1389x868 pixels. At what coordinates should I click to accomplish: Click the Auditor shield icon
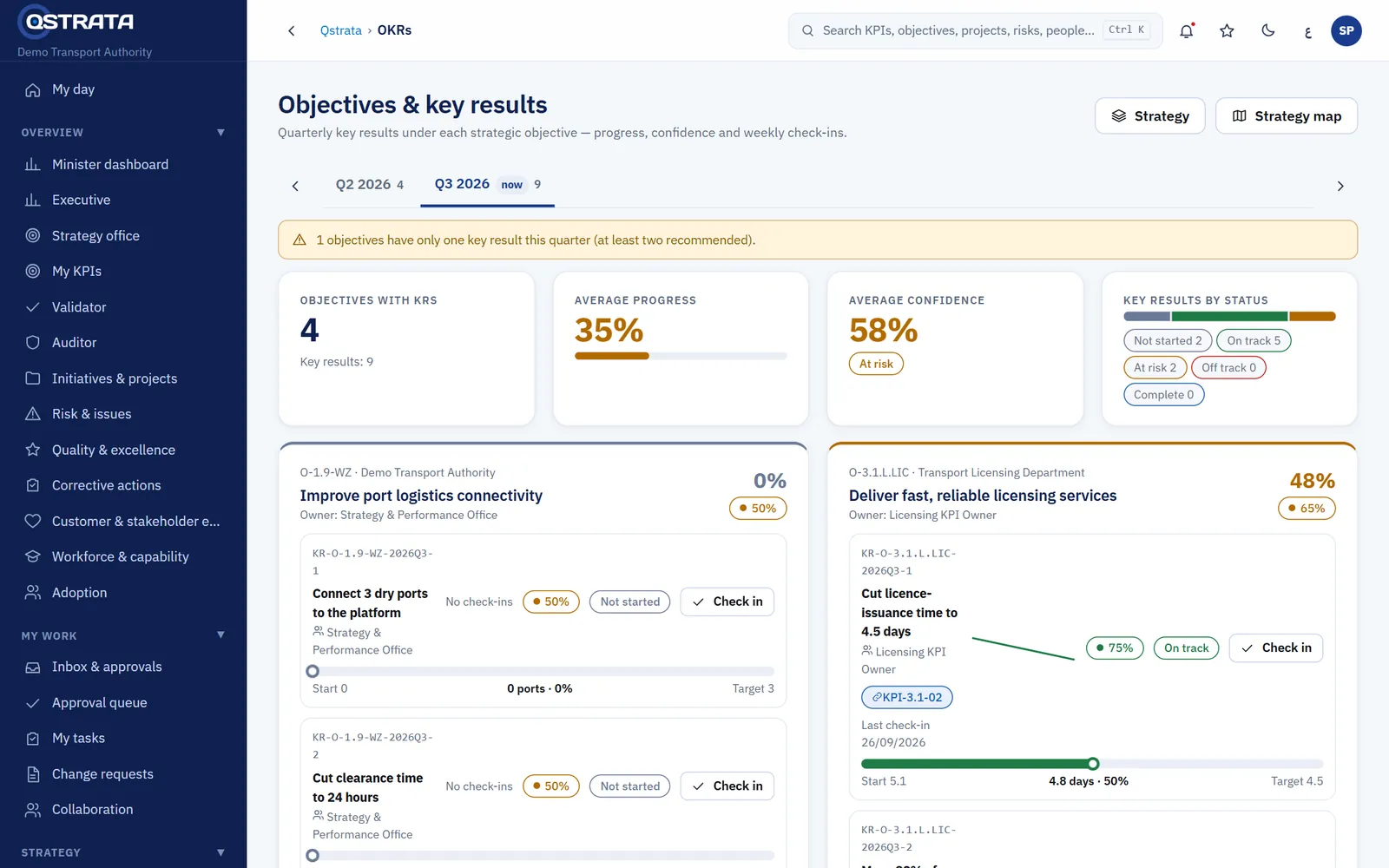33,342
